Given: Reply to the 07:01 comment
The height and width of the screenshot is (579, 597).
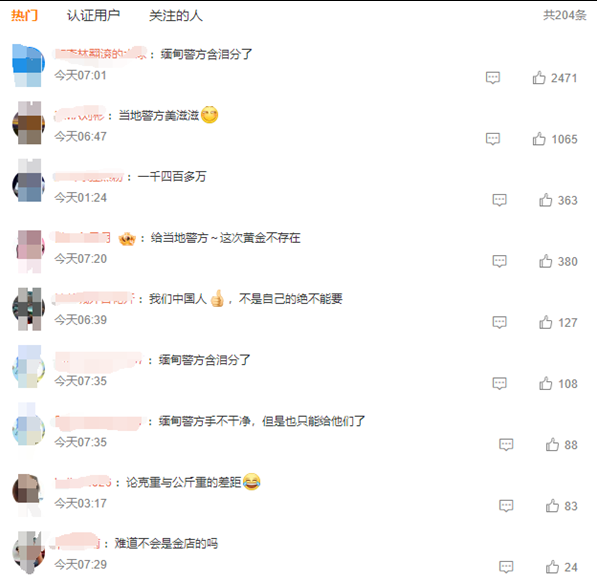Looking at the screenshot, I should click(493, 78).
